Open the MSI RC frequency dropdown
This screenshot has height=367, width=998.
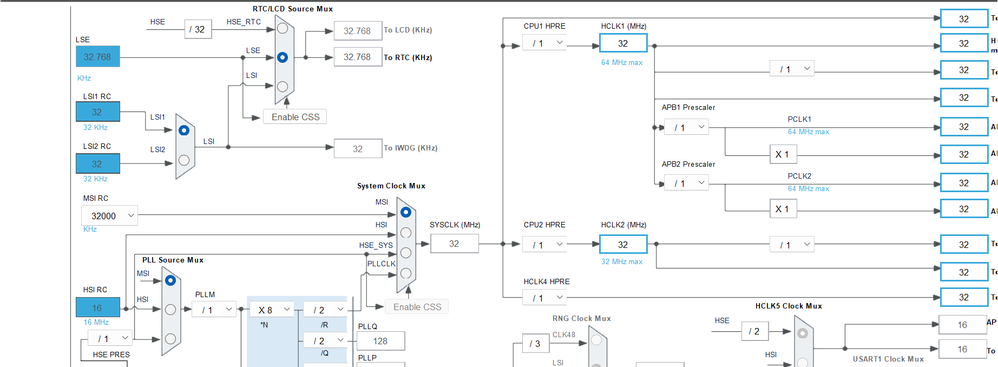[109, 216]
